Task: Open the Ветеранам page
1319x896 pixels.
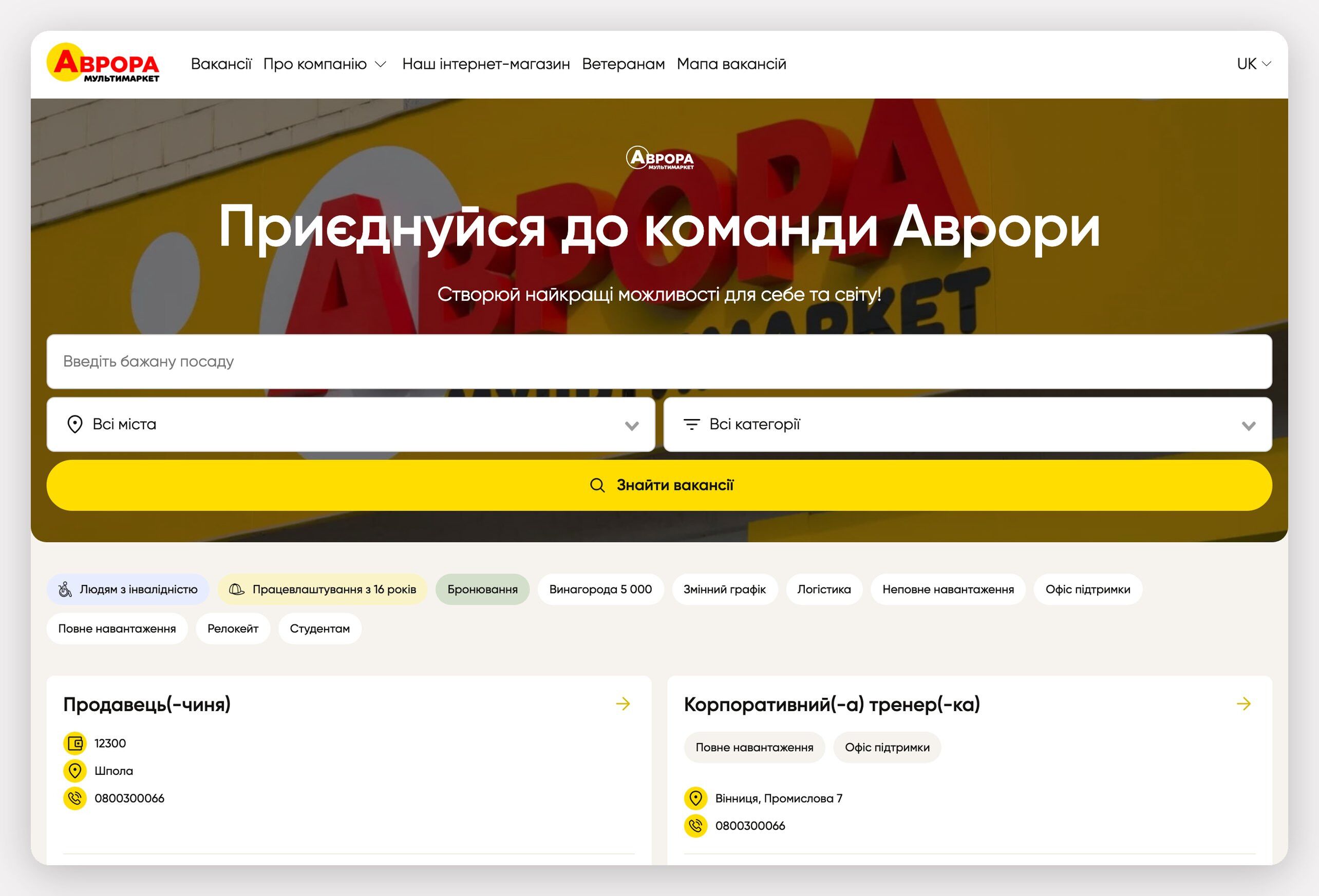Action: [x=624, y=64]
